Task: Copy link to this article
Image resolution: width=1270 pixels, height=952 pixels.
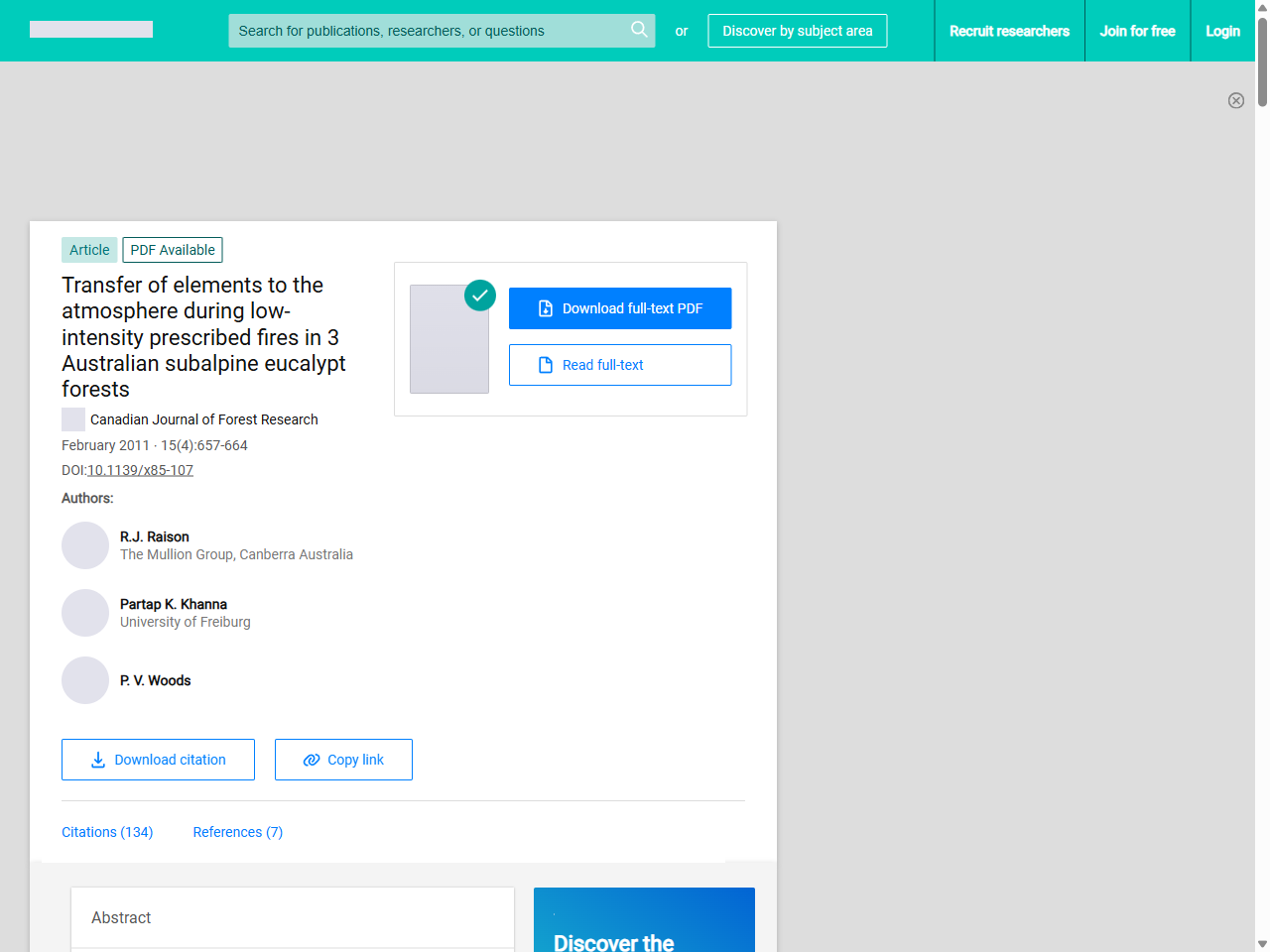Action: click(x=343, y=760)
